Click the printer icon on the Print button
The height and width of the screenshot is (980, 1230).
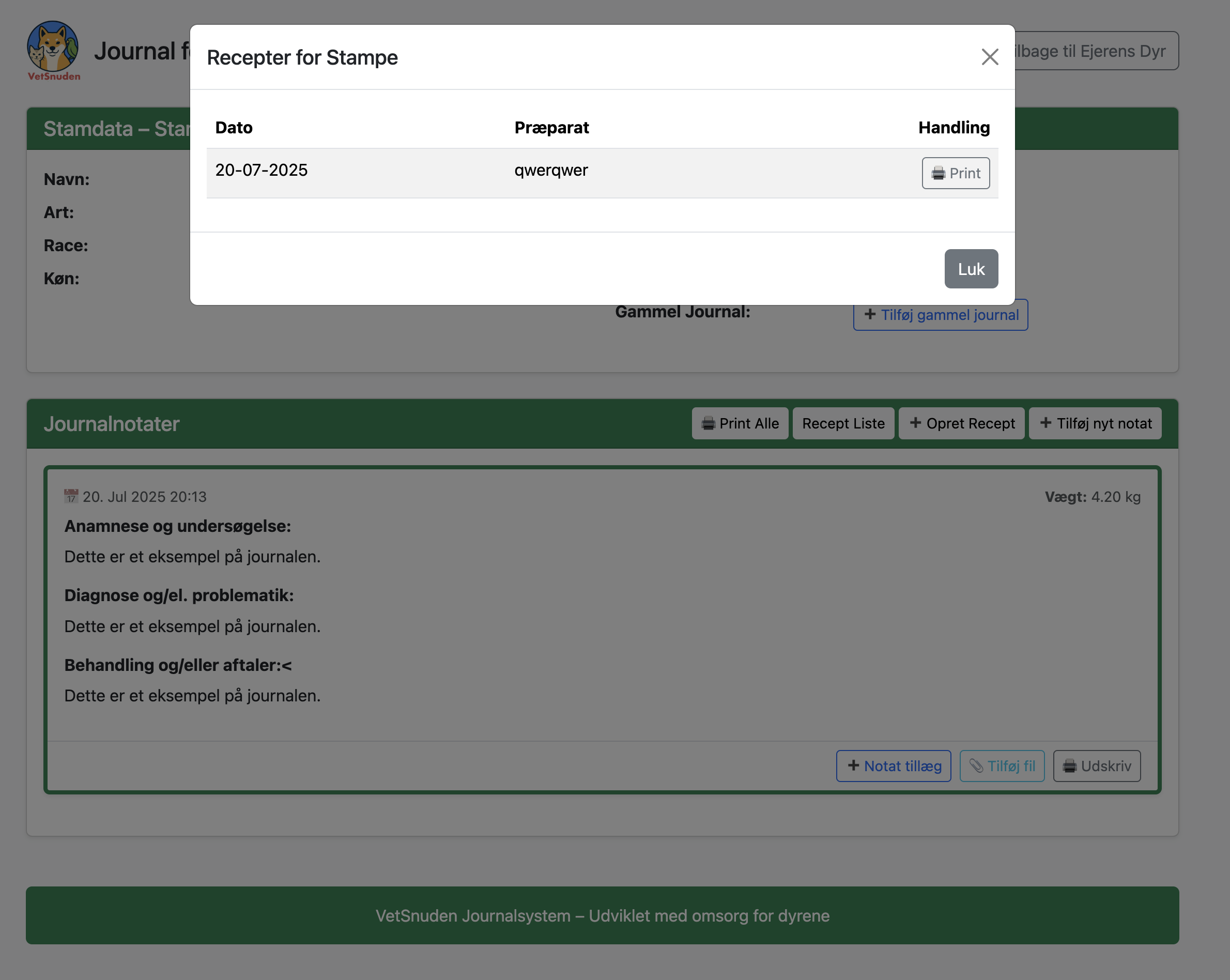coord(937,173)
